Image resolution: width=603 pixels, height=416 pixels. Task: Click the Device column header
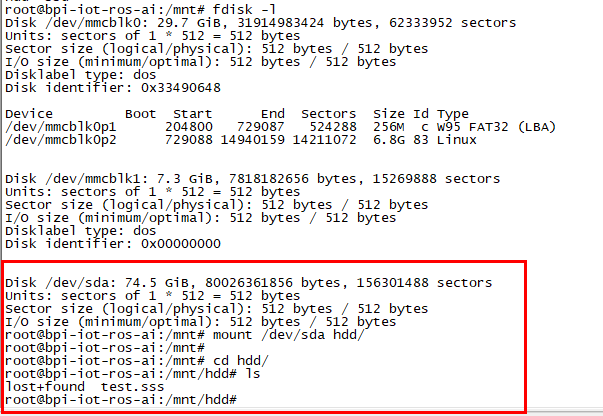[31, 114]
